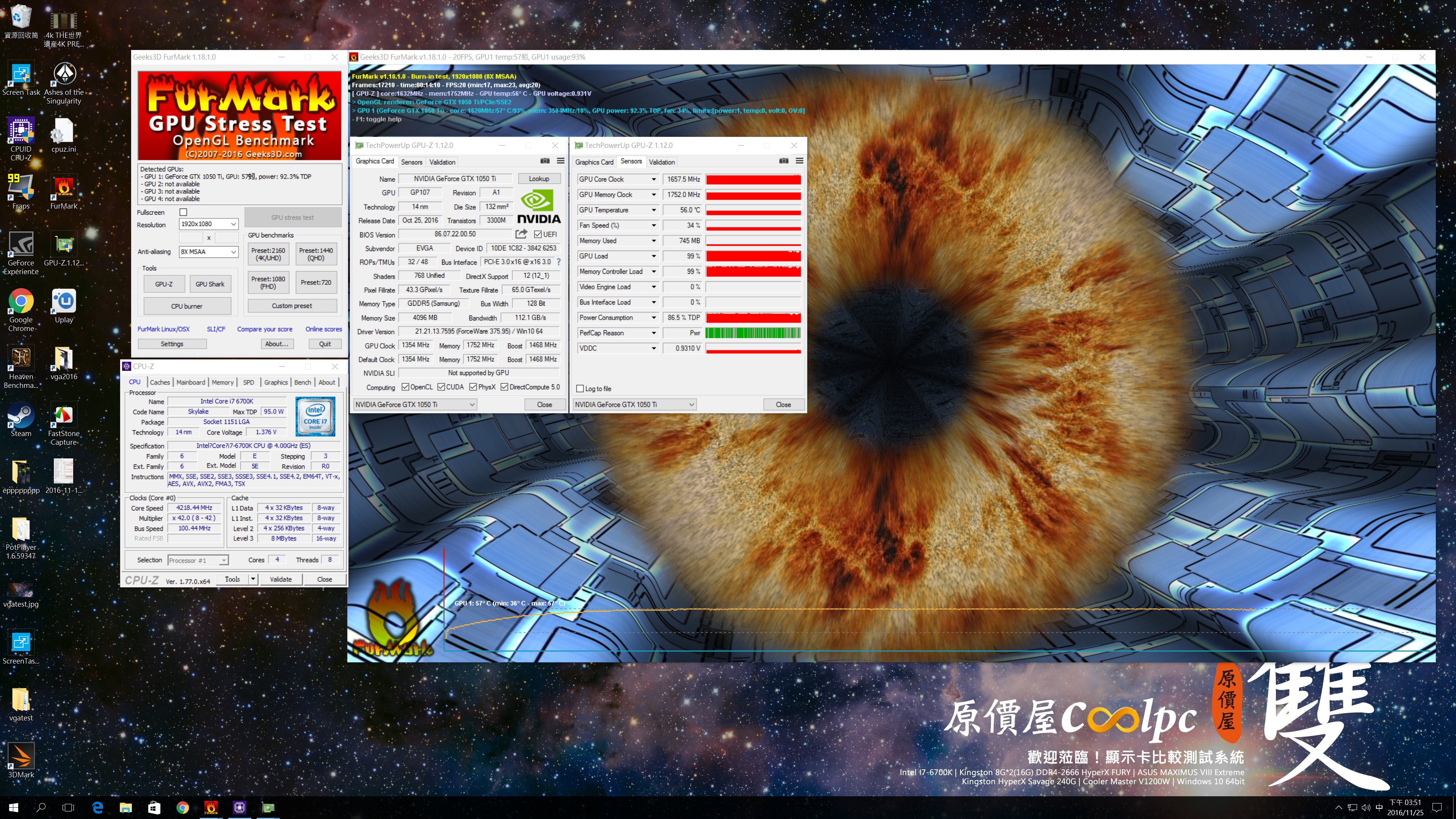
Task: Enable Log to file in GPU-Z Sensors
Action: click(x=580, y=389)
